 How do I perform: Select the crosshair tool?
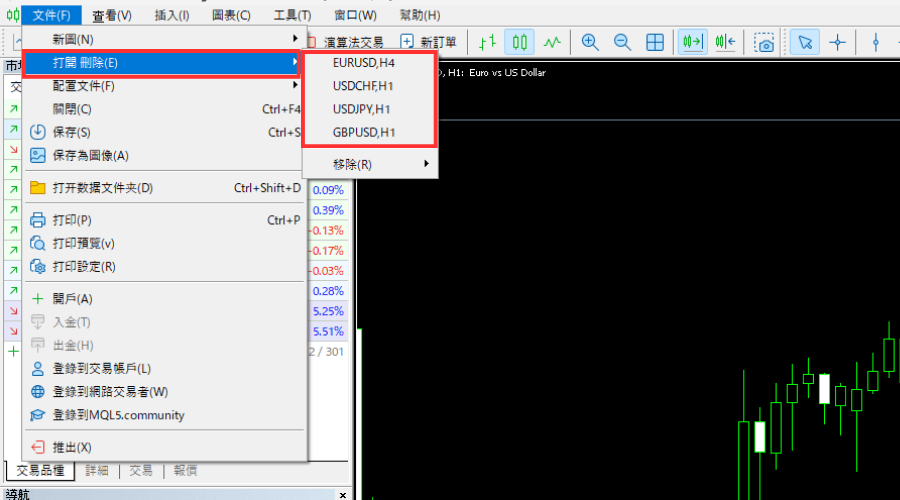pos(837,42)
